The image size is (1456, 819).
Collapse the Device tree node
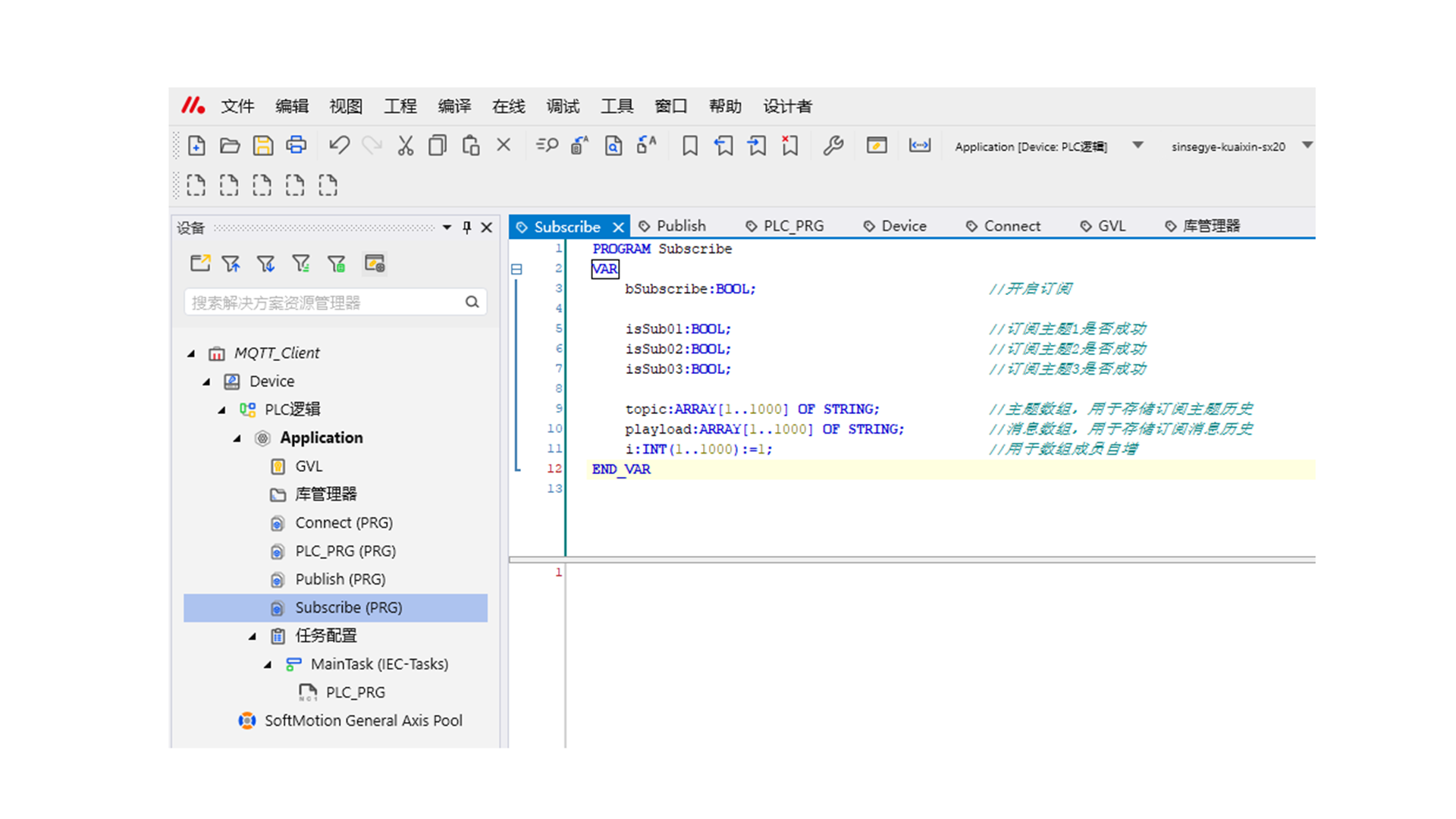pos(206,382)
